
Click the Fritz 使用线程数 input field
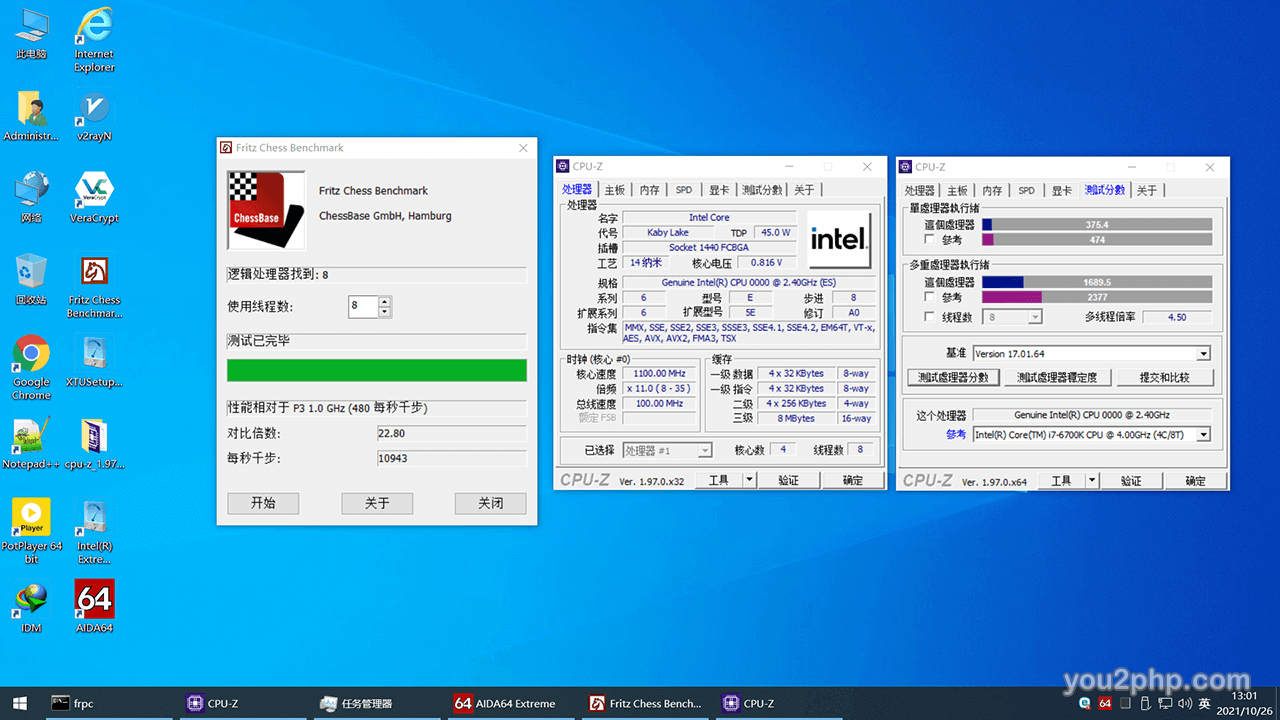click(x=363, y=307)
